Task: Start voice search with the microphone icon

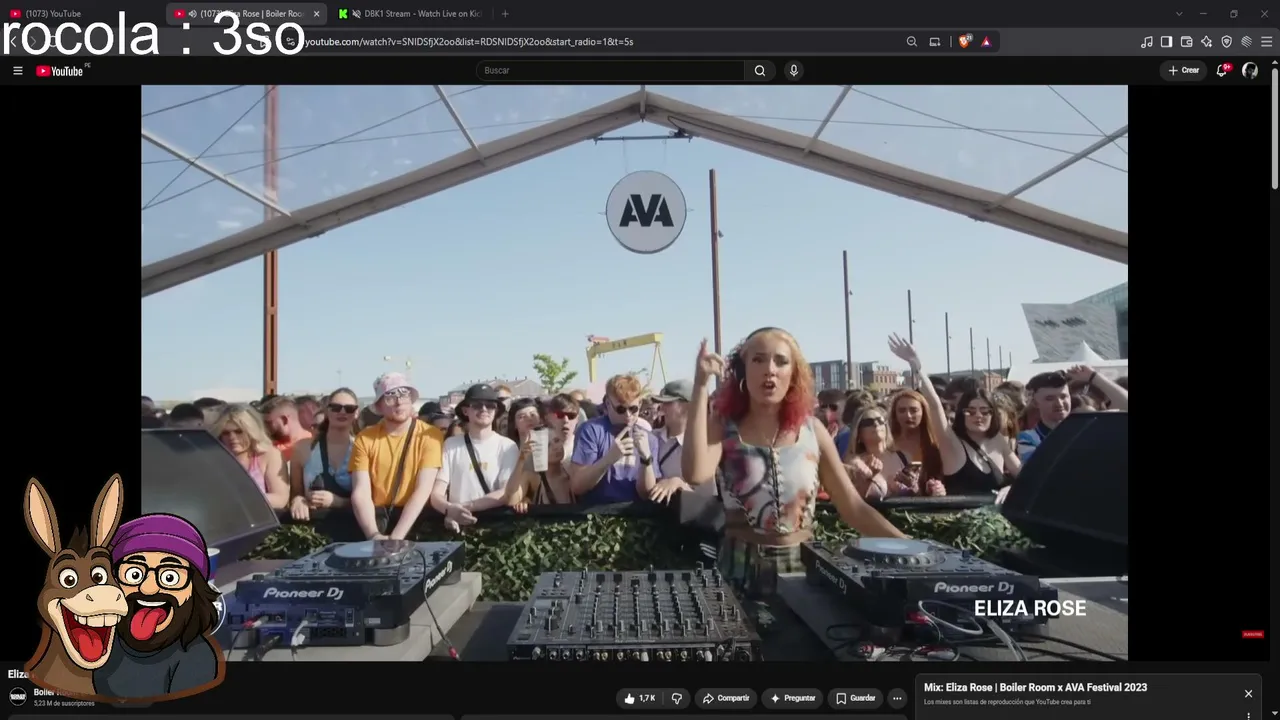Action: pos(793,70)
